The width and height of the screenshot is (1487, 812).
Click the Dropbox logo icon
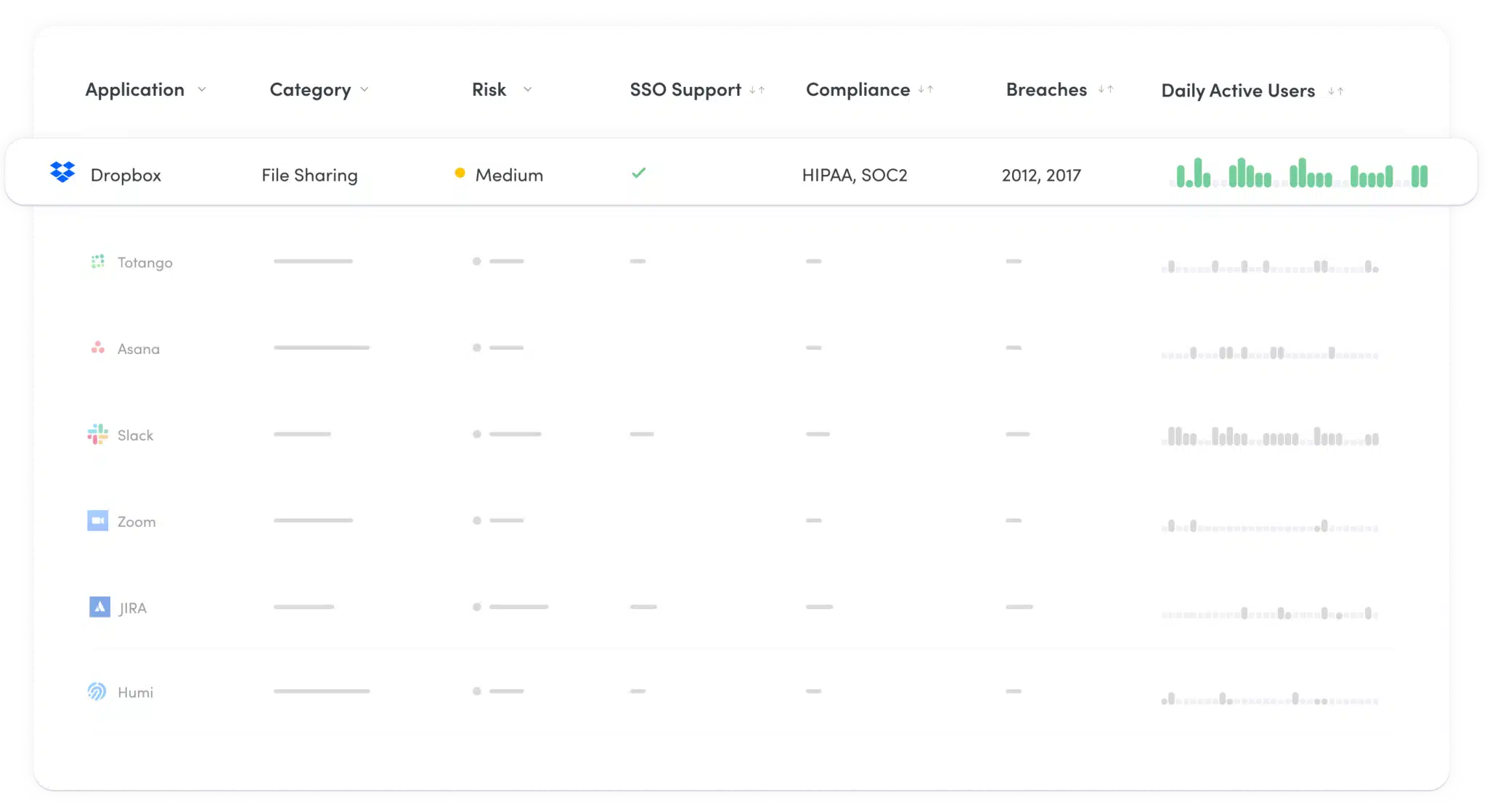(x=62, y=172)
